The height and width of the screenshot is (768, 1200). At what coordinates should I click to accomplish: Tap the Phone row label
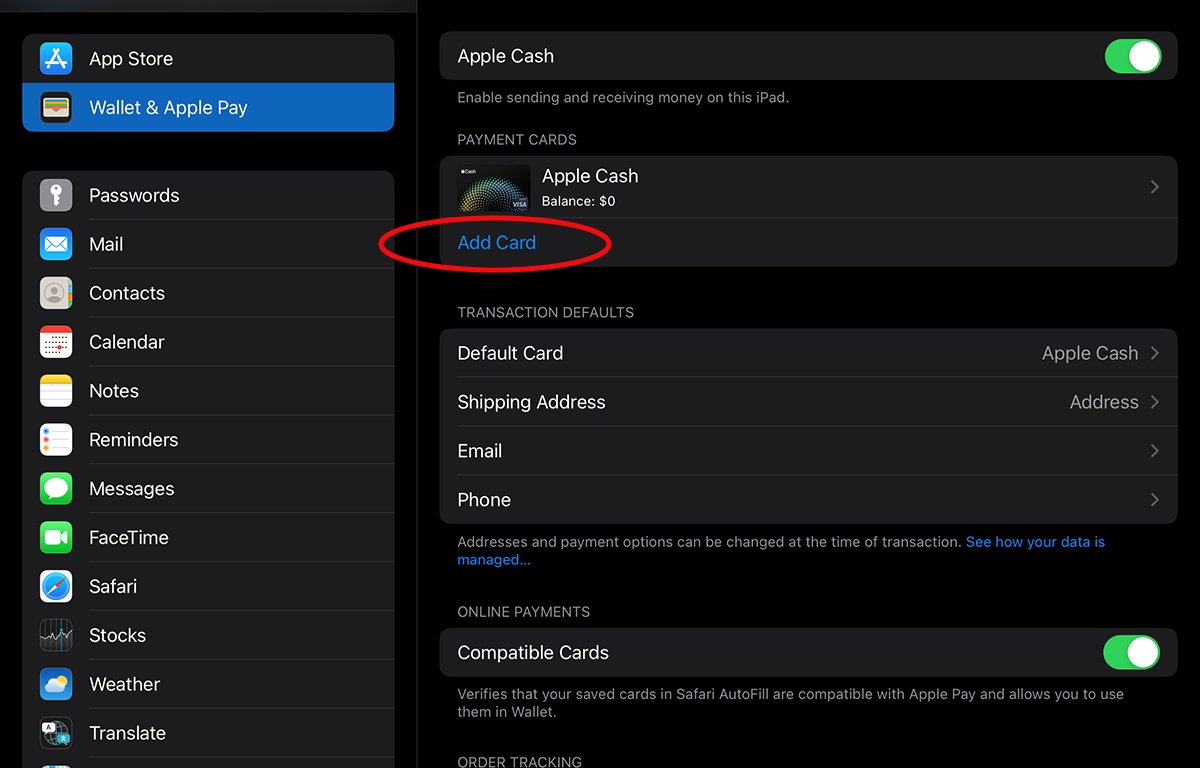(x=484, y=500)
